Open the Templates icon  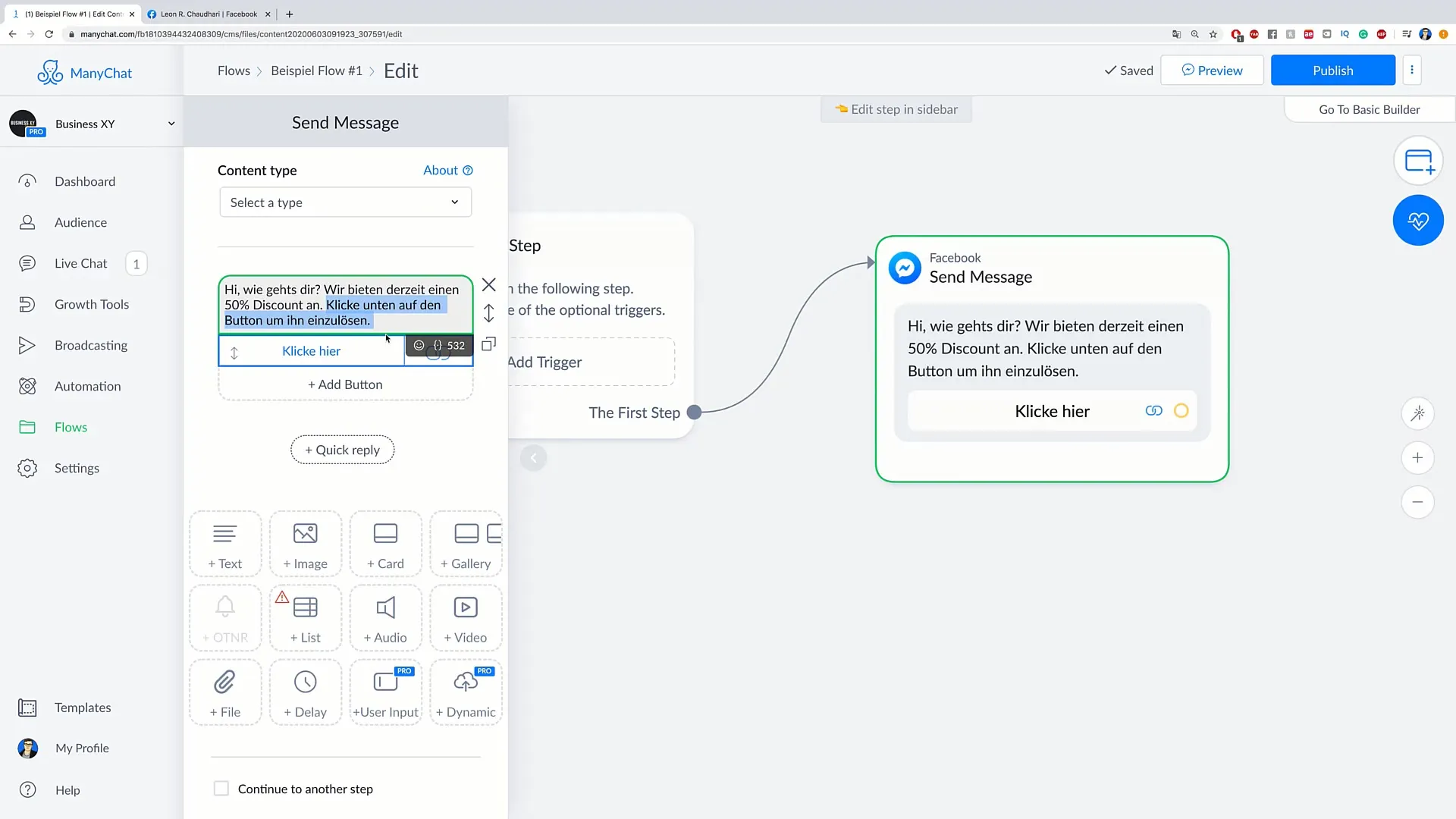(27, 708)
